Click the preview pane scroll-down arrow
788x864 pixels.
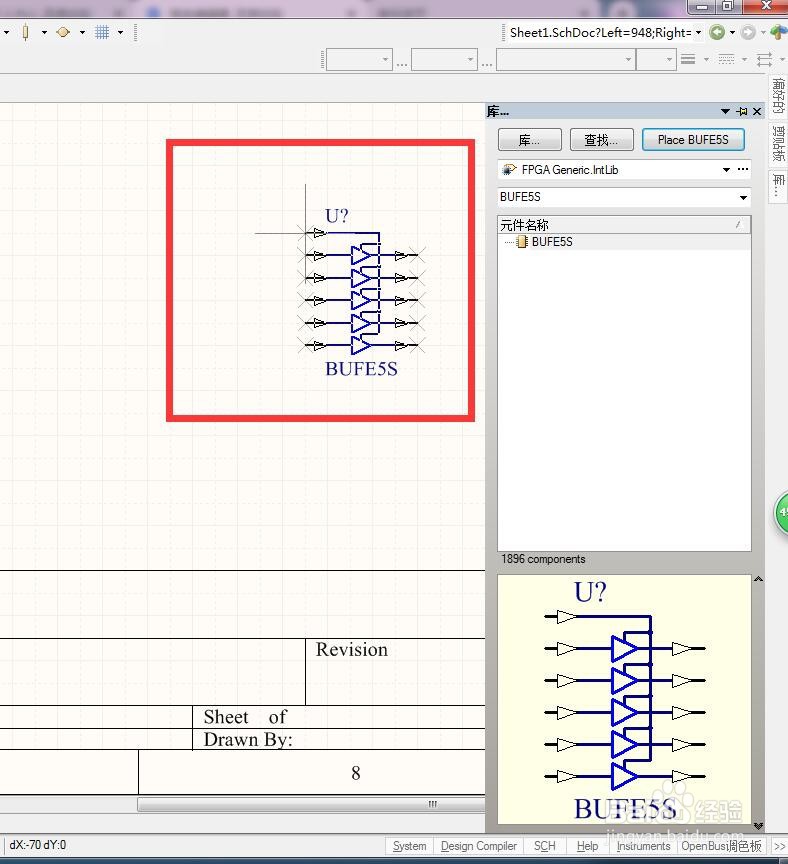[758, 825]
